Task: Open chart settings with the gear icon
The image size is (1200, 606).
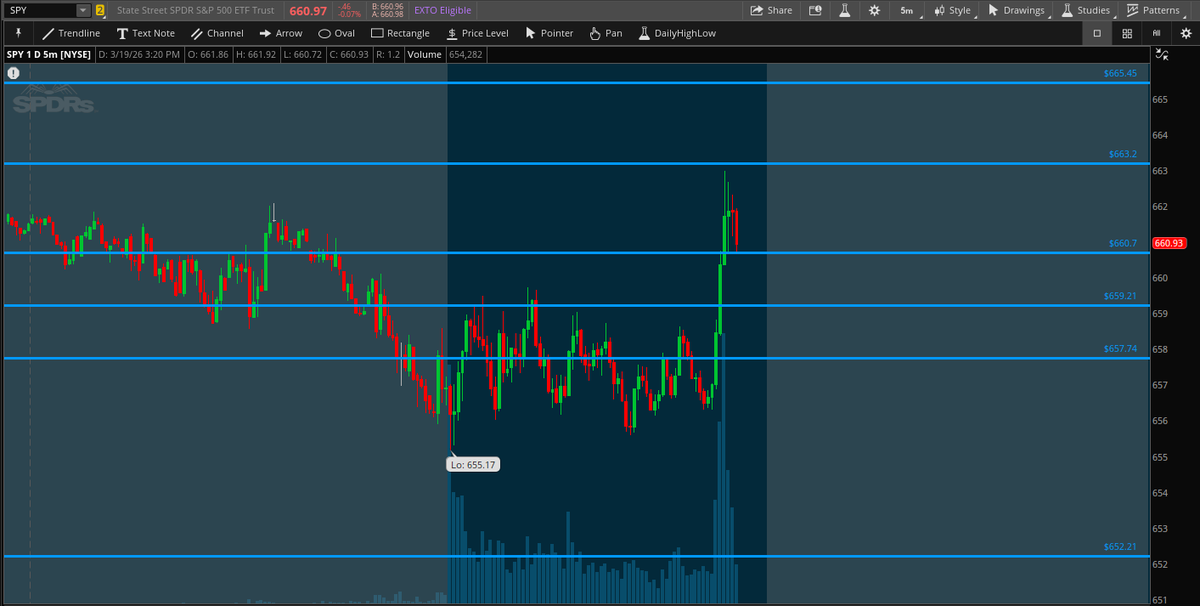Action: click(873, 10)
